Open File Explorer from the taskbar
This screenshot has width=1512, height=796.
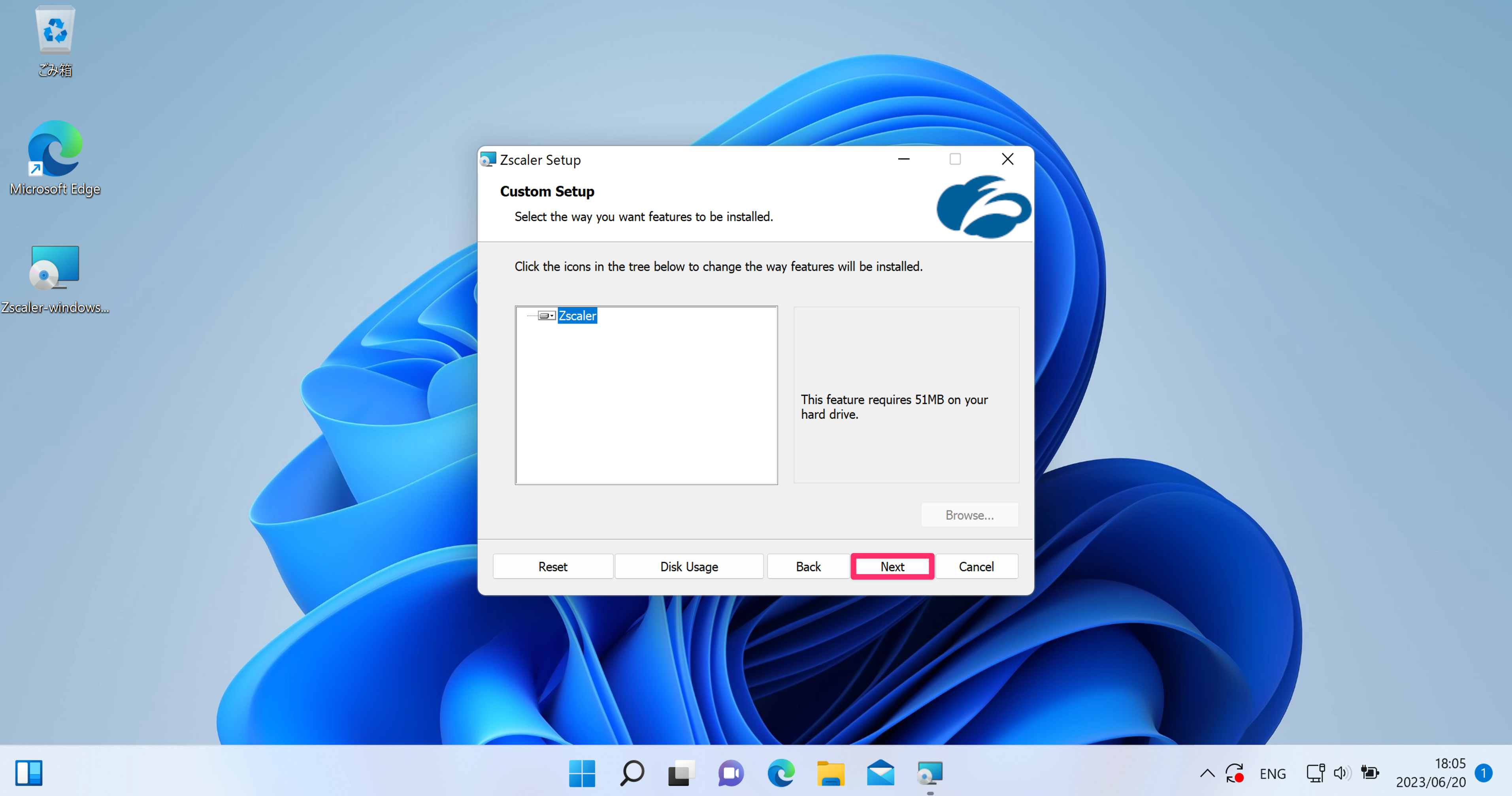831,773
